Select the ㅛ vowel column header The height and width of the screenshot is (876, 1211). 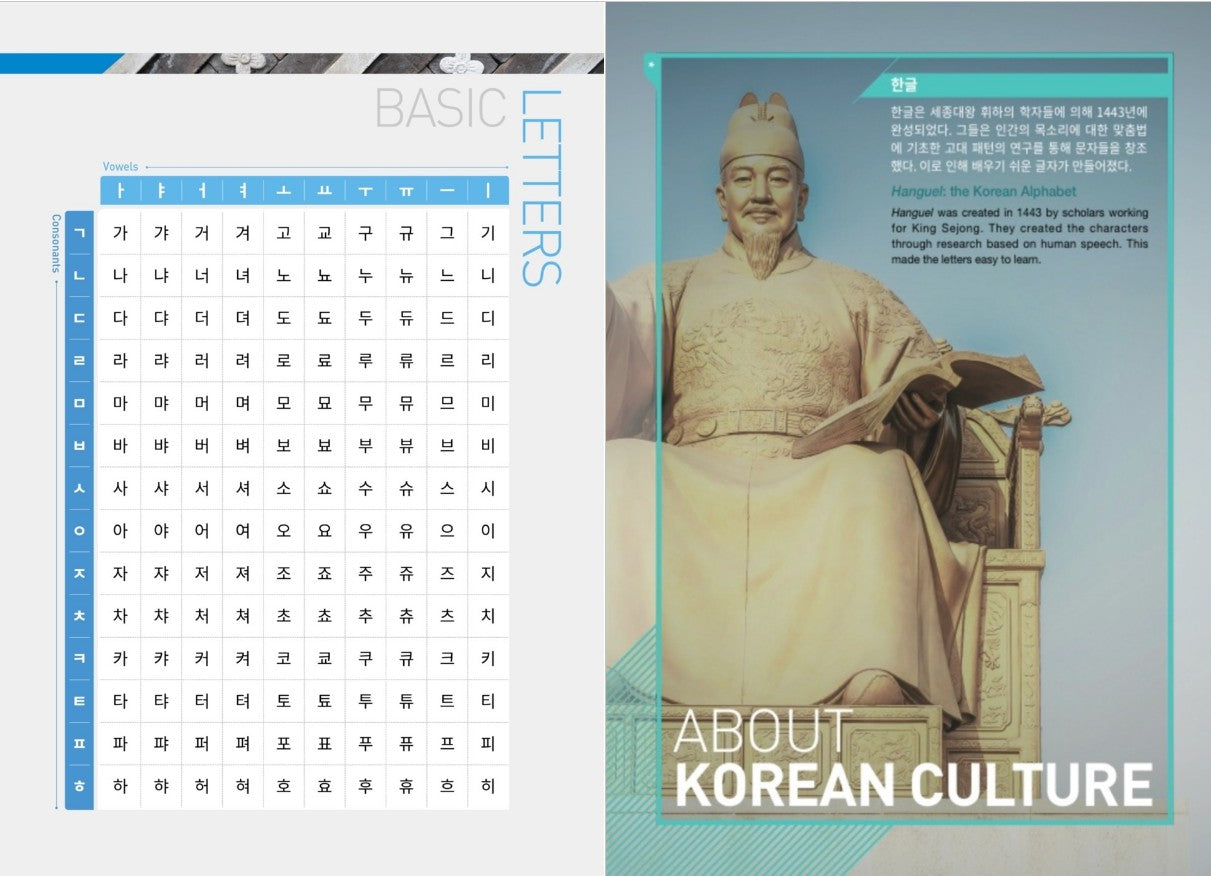324,191
